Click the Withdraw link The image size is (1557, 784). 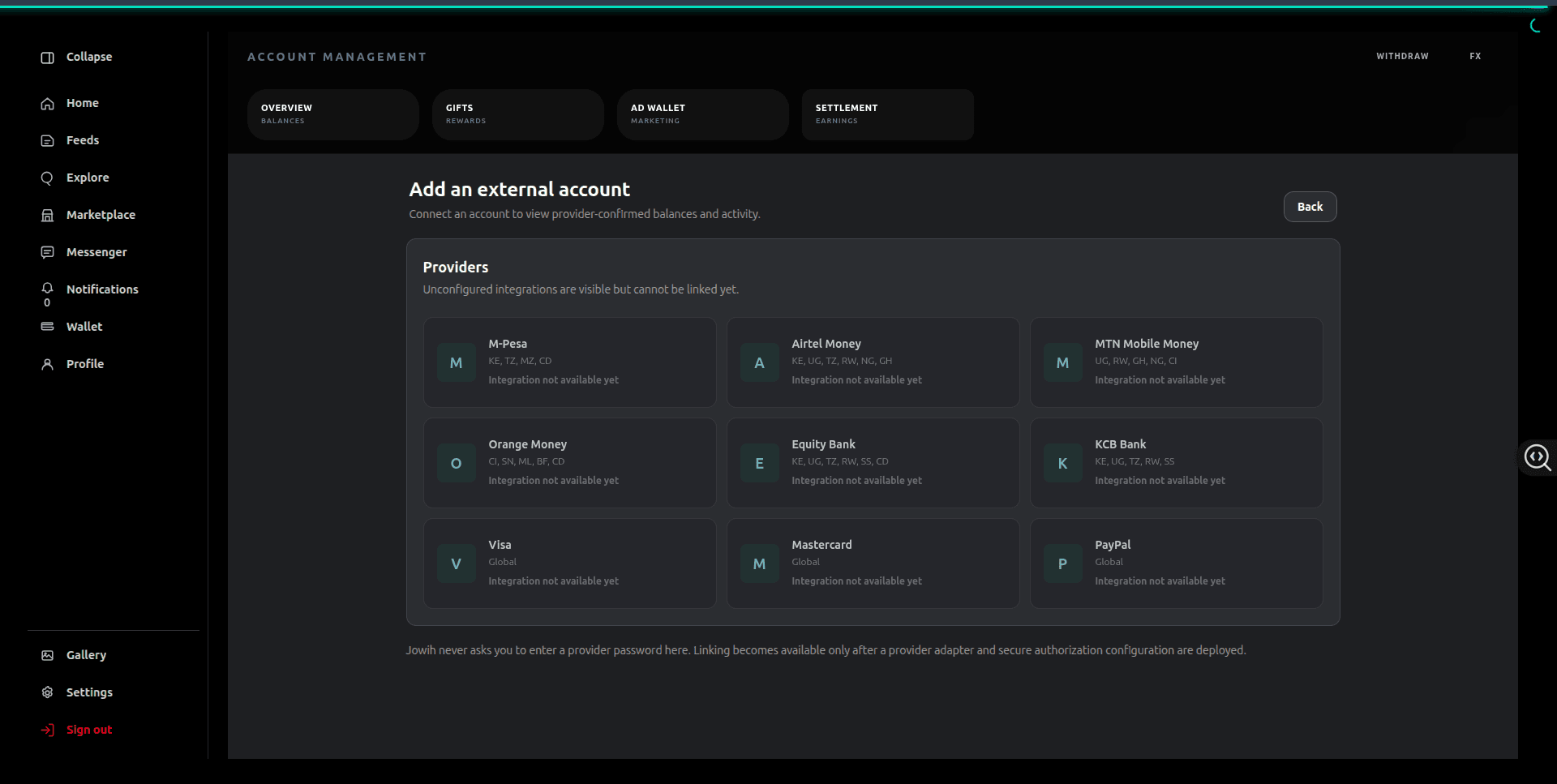[1402, 56]
